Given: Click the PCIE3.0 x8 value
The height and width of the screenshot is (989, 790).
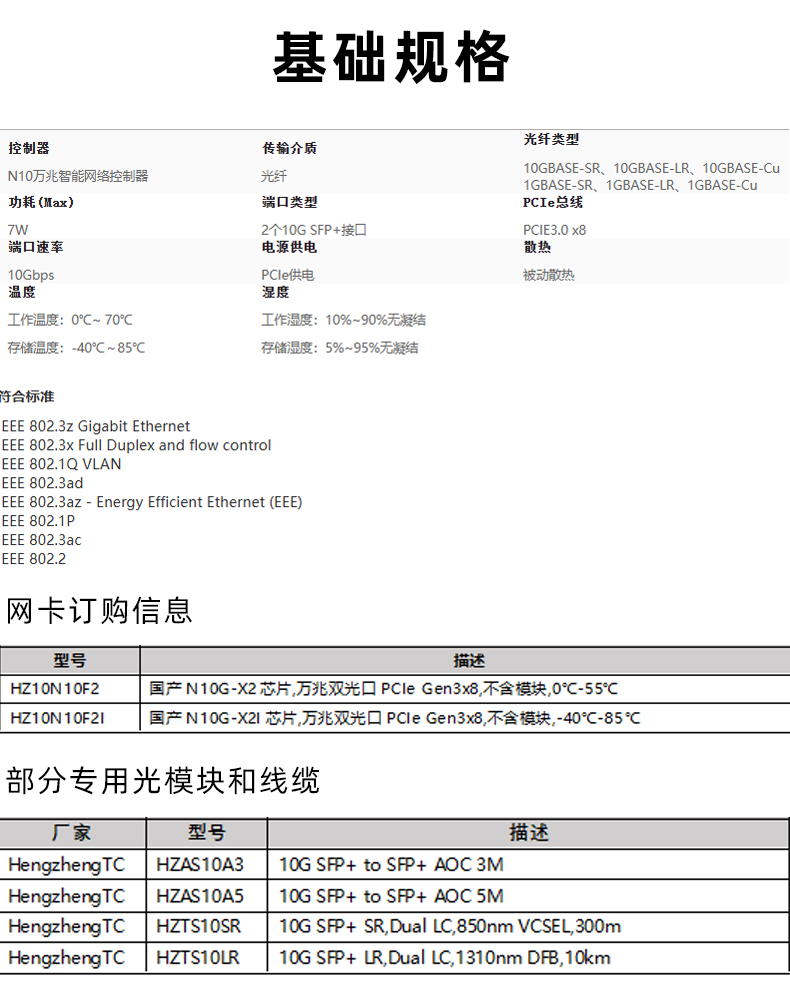Looking at the screenshot, I should [x=554, y=229].
